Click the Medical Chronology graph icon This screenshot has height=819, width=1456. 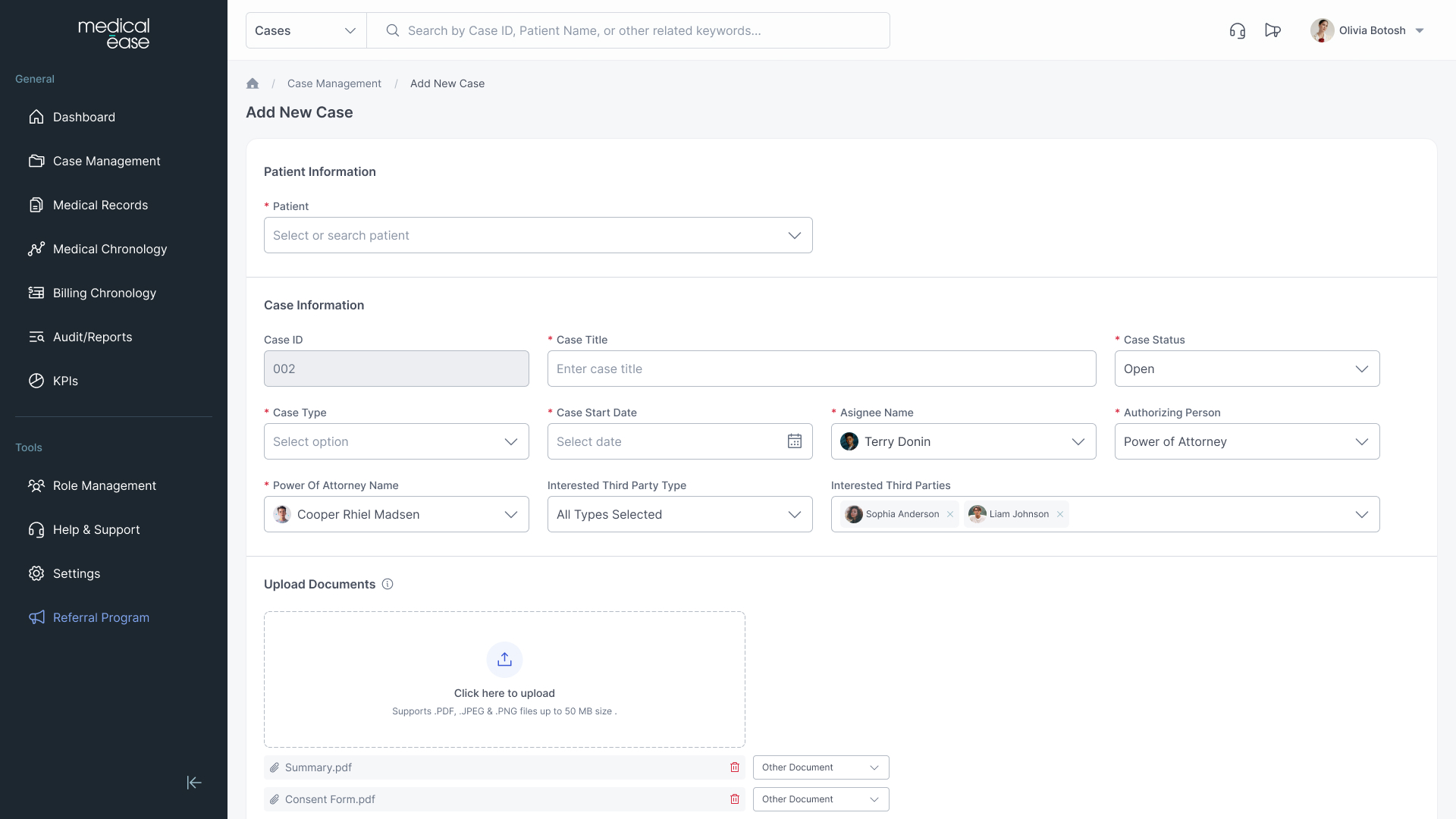[x=36, y=249]
